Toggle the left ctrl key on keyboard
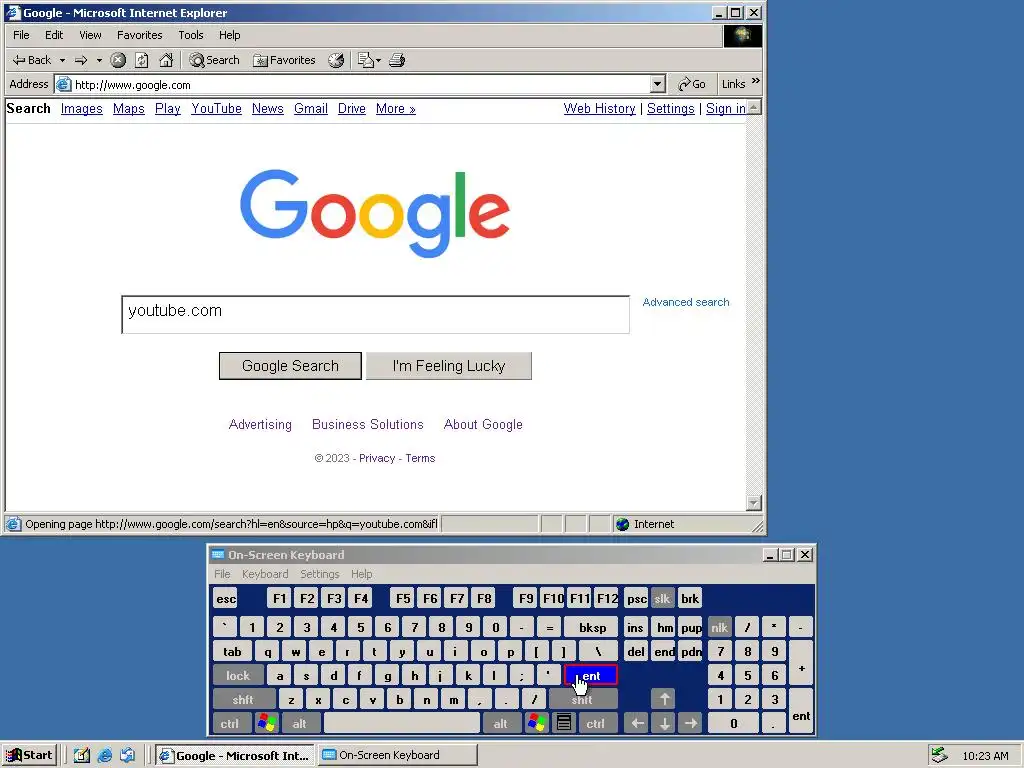Viewport: 1024px width, 768px height. pos(230,724)
